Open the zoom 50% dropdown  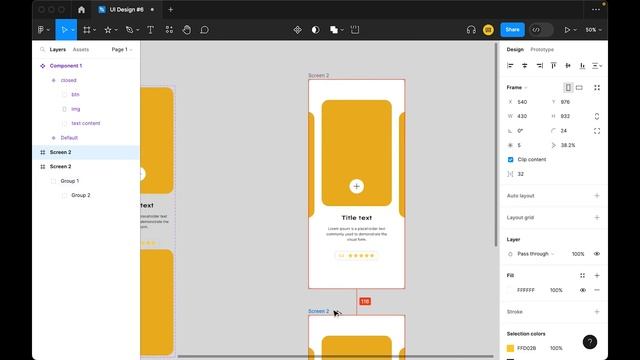[593, 30]
